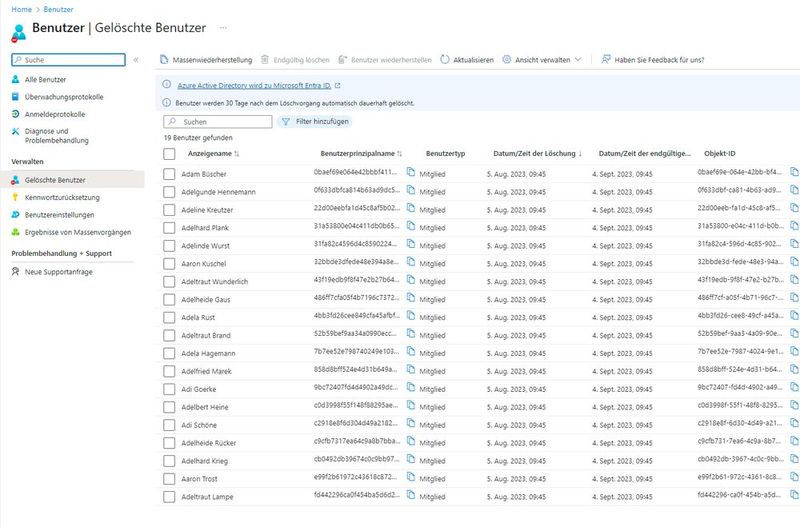
Task: Copy principal name for Adeltraut Brand
Action: click(x=411, y=333)
